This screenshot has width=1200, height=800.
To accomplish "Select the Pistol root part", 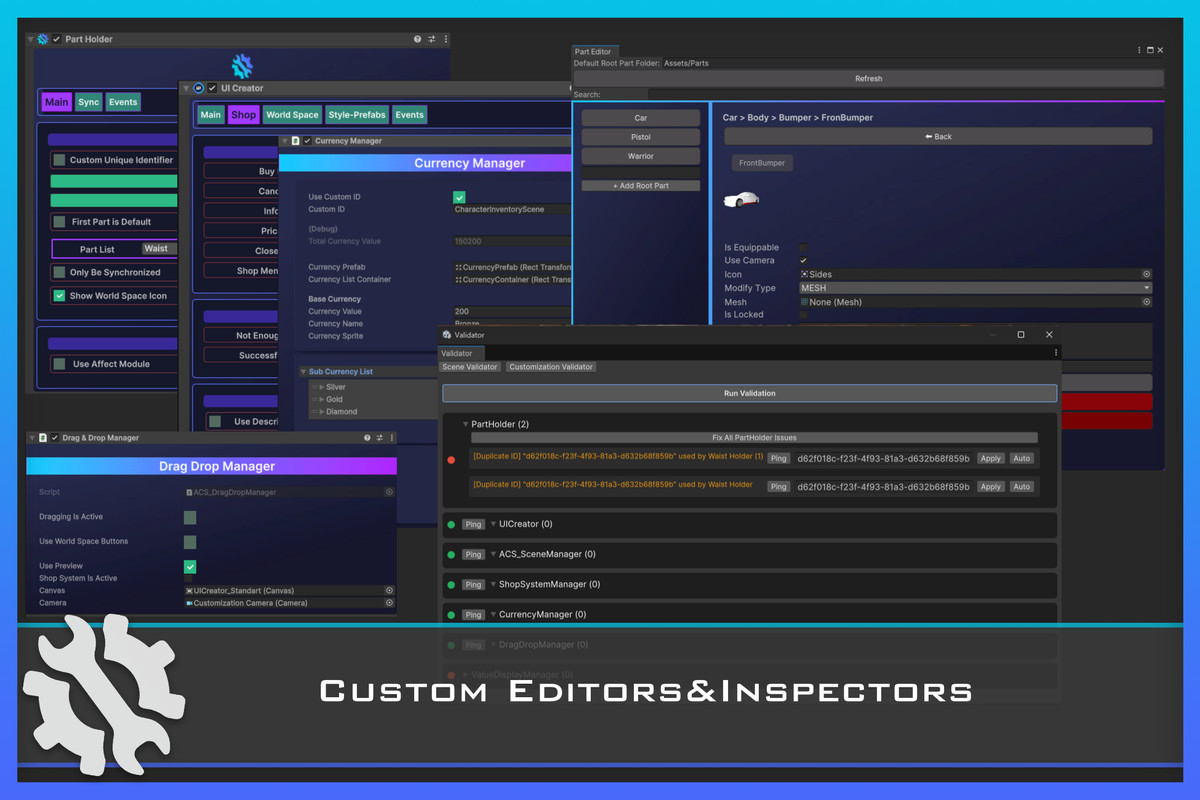I will (641, 137).
